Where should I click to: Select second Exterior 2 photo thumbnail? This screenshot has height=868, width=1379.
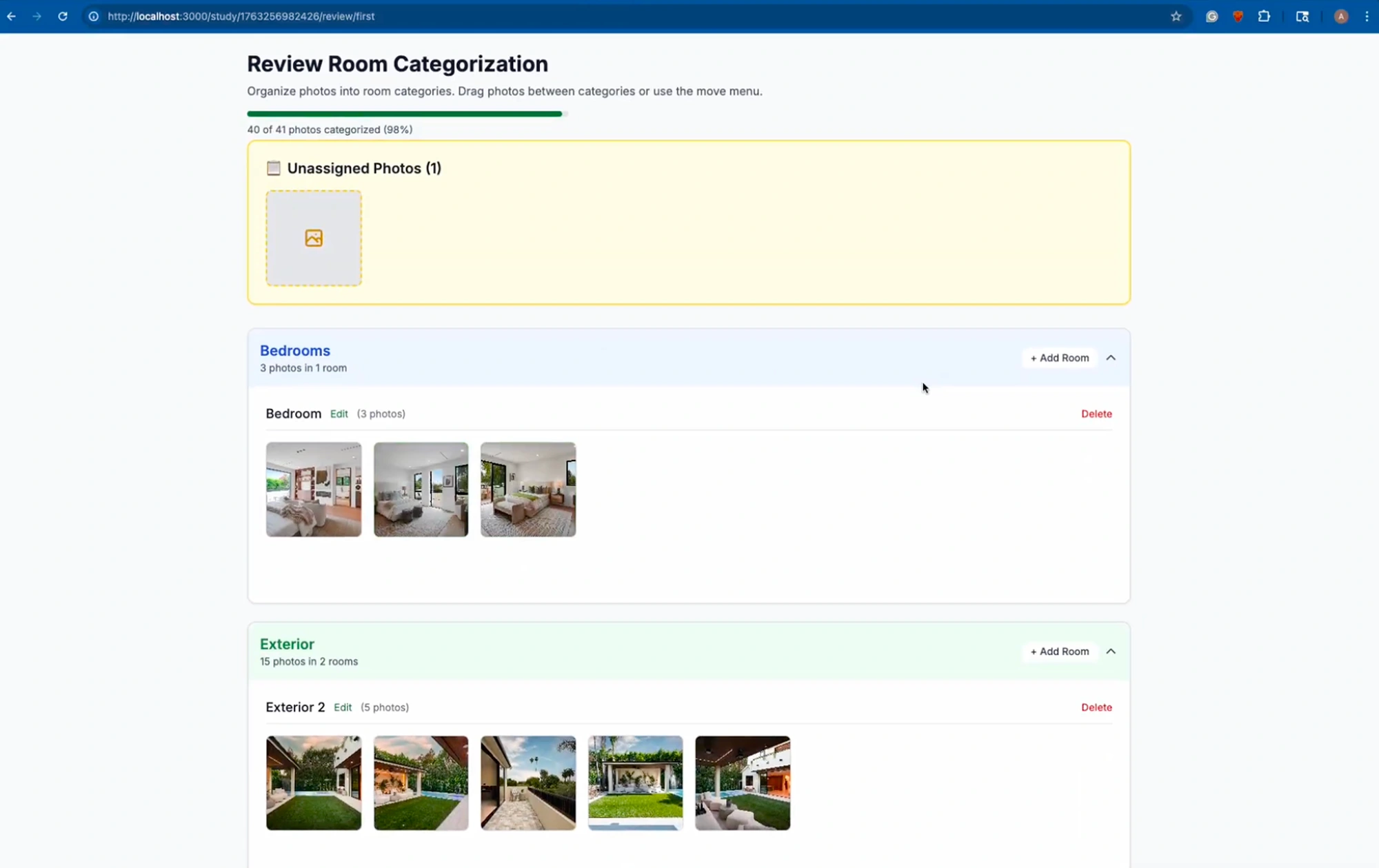tap(421, 783)
